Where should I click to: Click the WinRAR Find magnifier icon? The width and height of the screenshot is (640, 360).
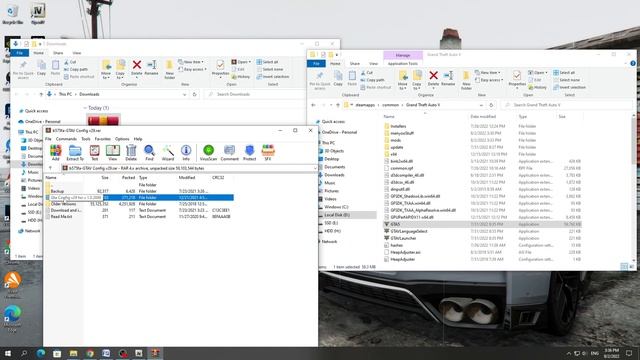click(149, 152)
